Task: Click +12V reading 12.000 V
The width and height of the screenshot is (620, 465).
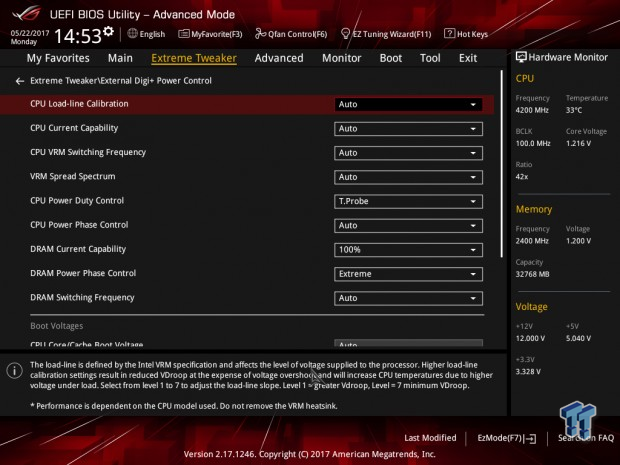Action: 530,339
